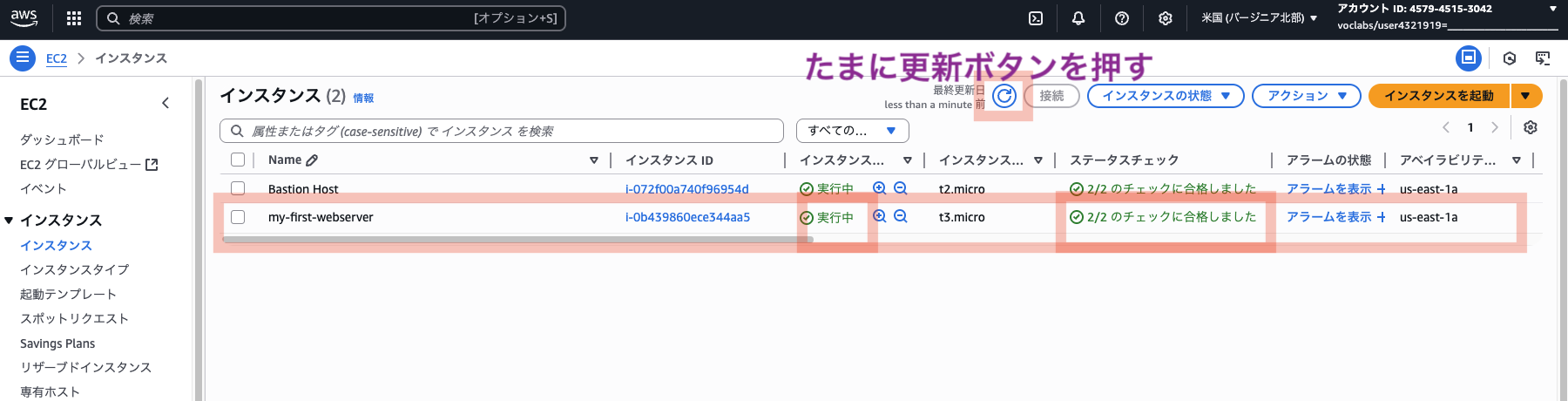The image size is (1568, 401).
Task: Zoom in filter on my-first-webserver state
Action: click(880, 216)
